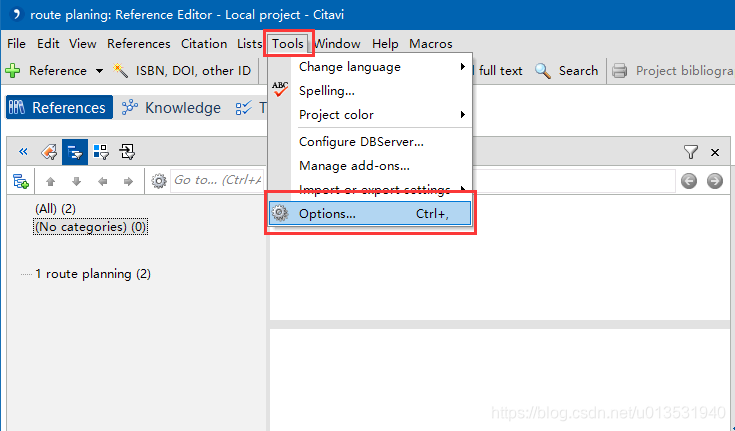The image size is (735, 431).
Task: Click the Go to... search field
Action: pyautogui.click(x=218, y=180)
